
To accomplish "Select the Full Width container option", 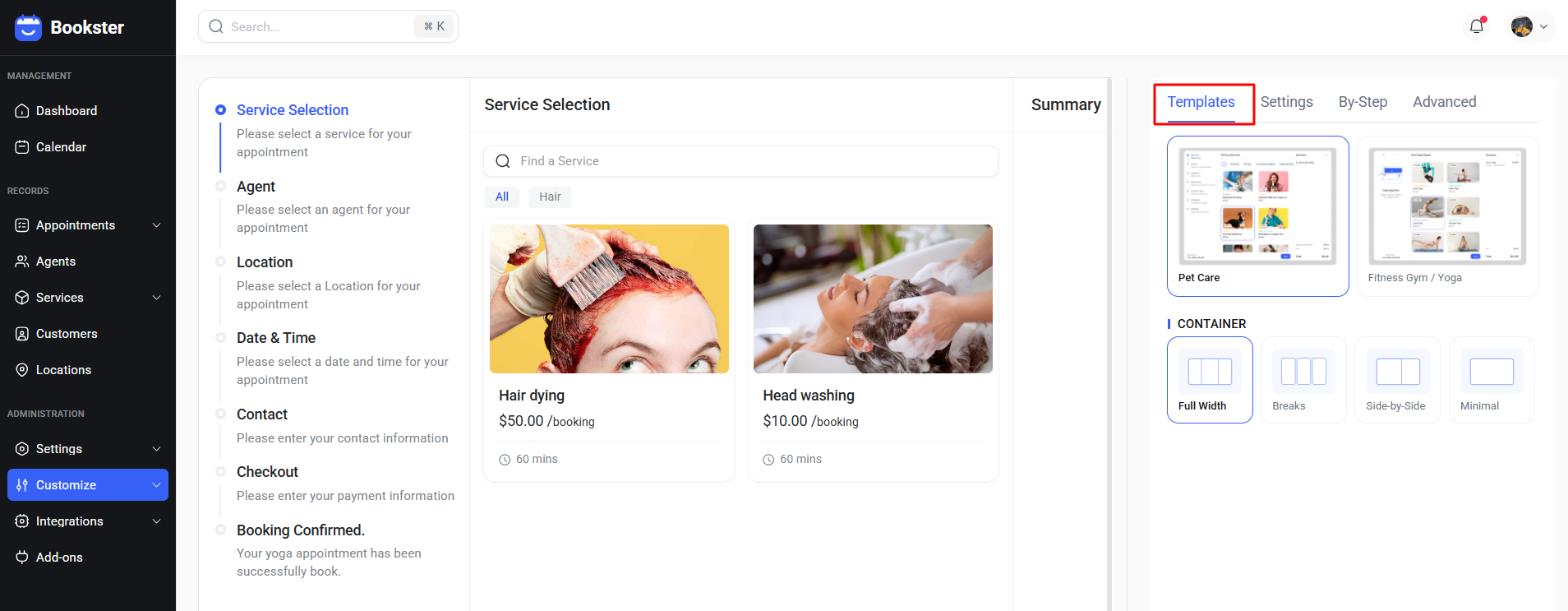I will [x=1210, y=380].
